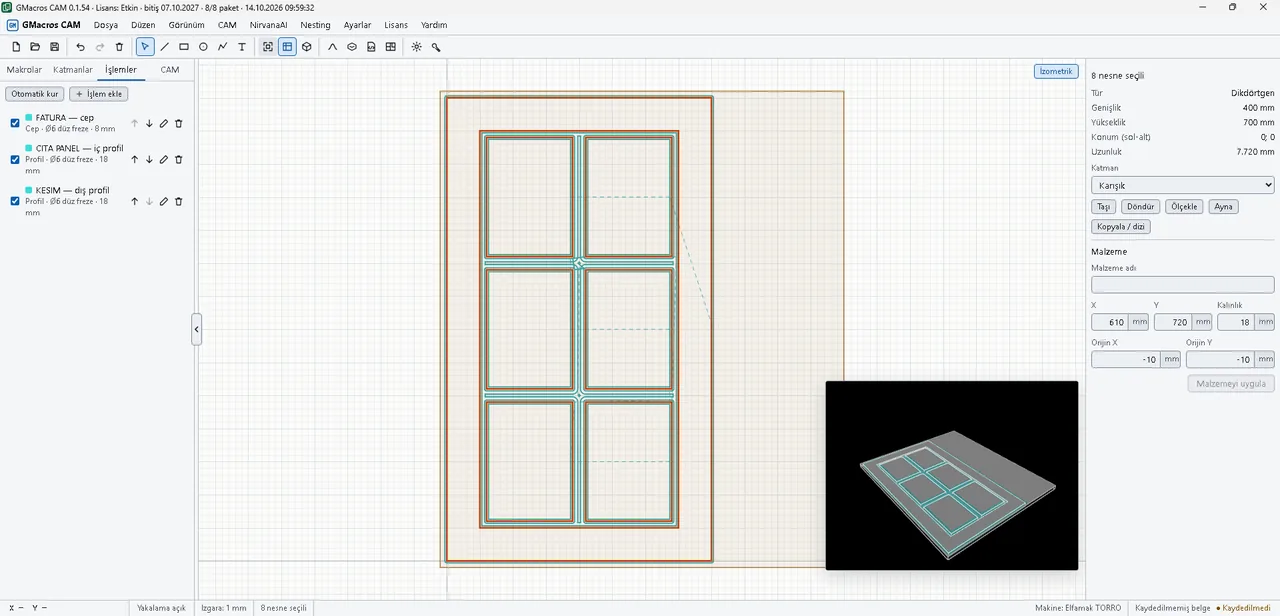Image resolution: width=1280 pixels, height=616 pixels.
Task: Open the Nesting menu
Action: pos(315,24)
